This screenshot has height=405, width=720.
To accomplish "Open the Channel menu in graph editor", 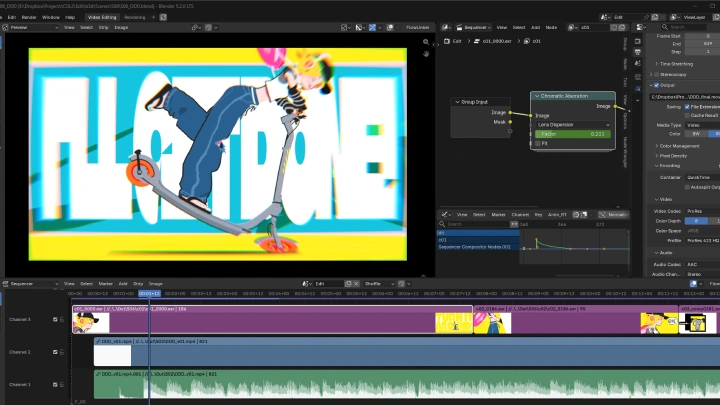I will click(x=520, y=214).
